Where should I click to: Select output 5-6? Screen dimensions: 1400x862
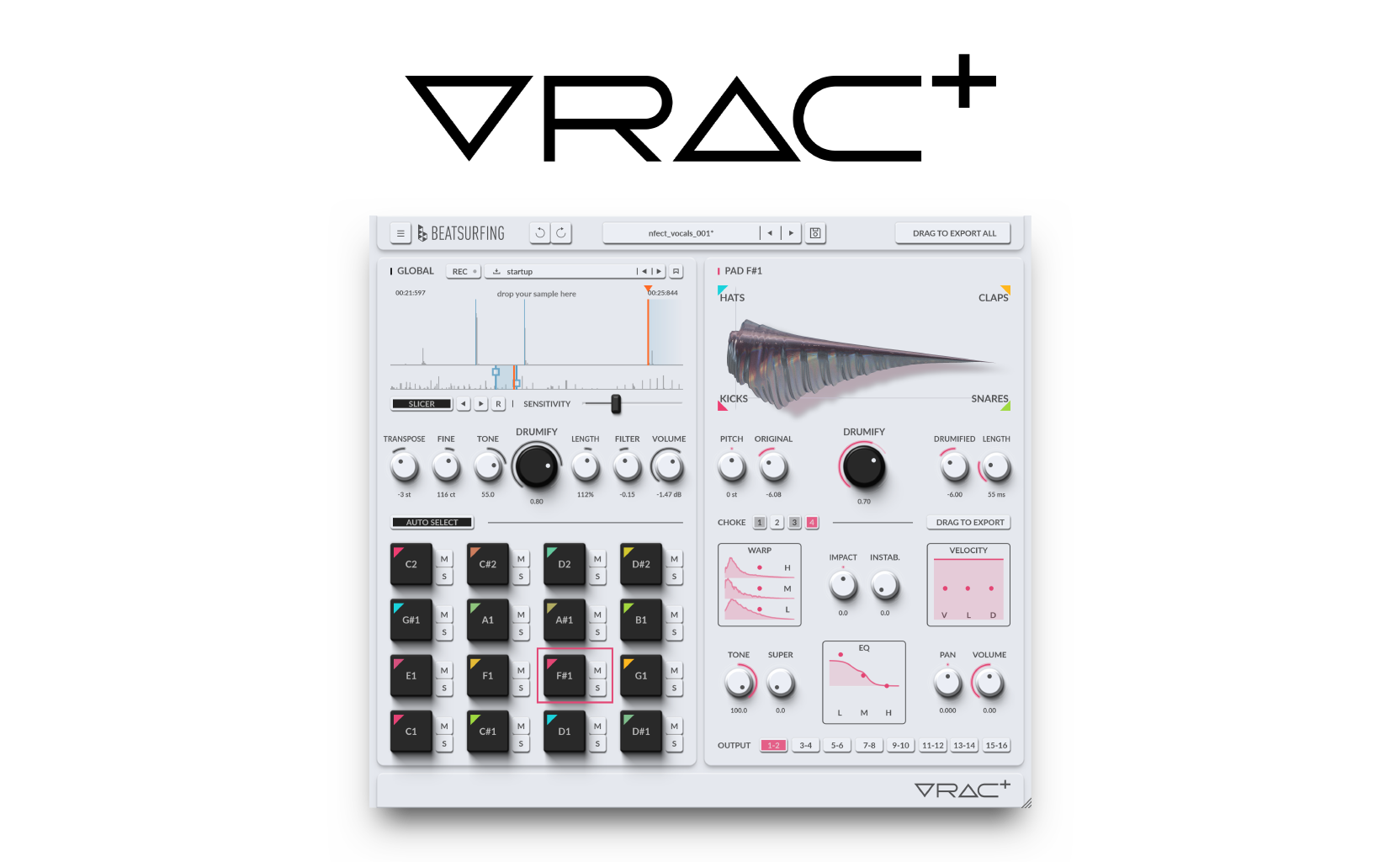coord(837,746)
